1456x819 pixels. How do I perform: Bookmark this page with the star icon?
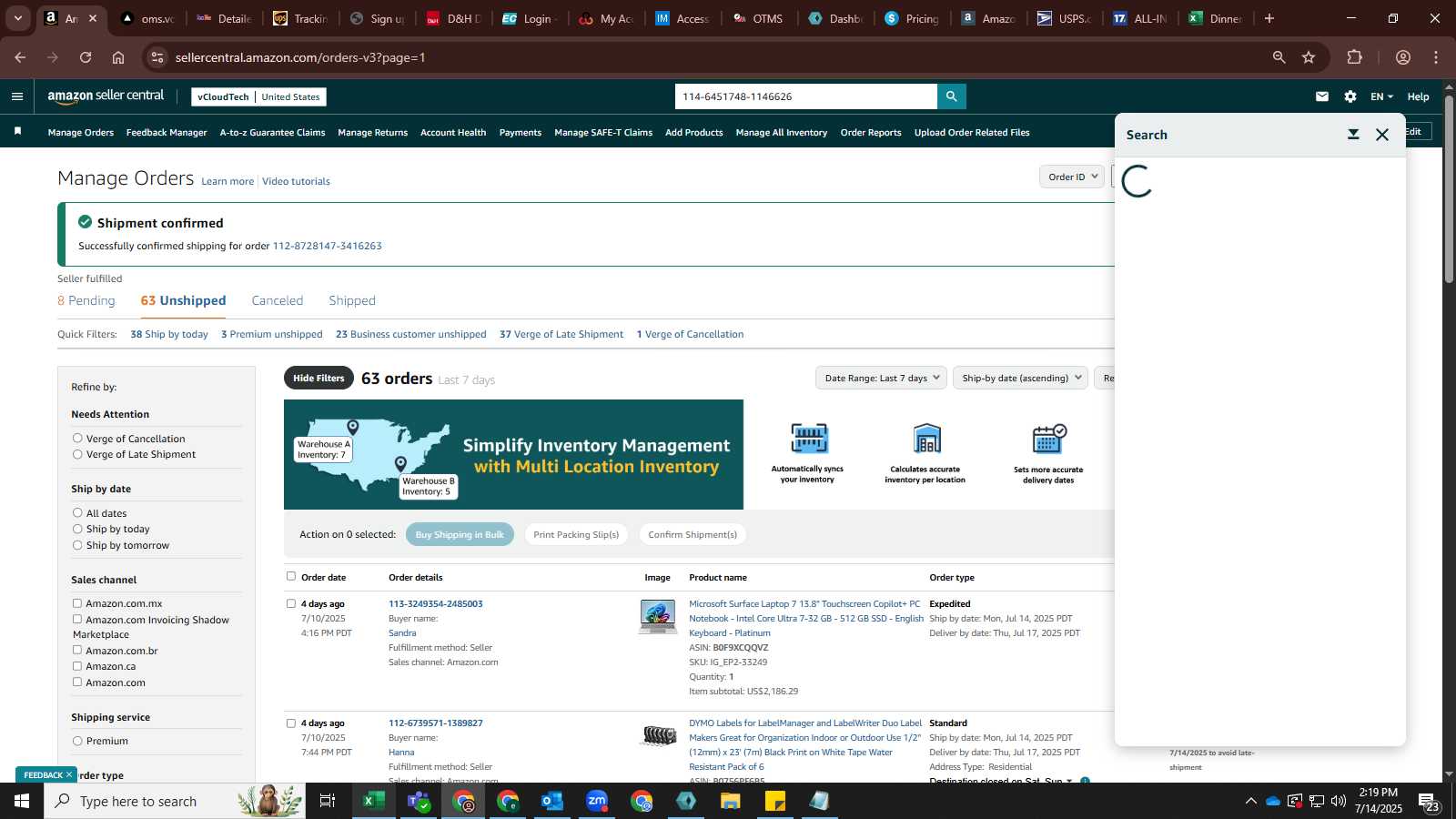tap(1309, 57)
